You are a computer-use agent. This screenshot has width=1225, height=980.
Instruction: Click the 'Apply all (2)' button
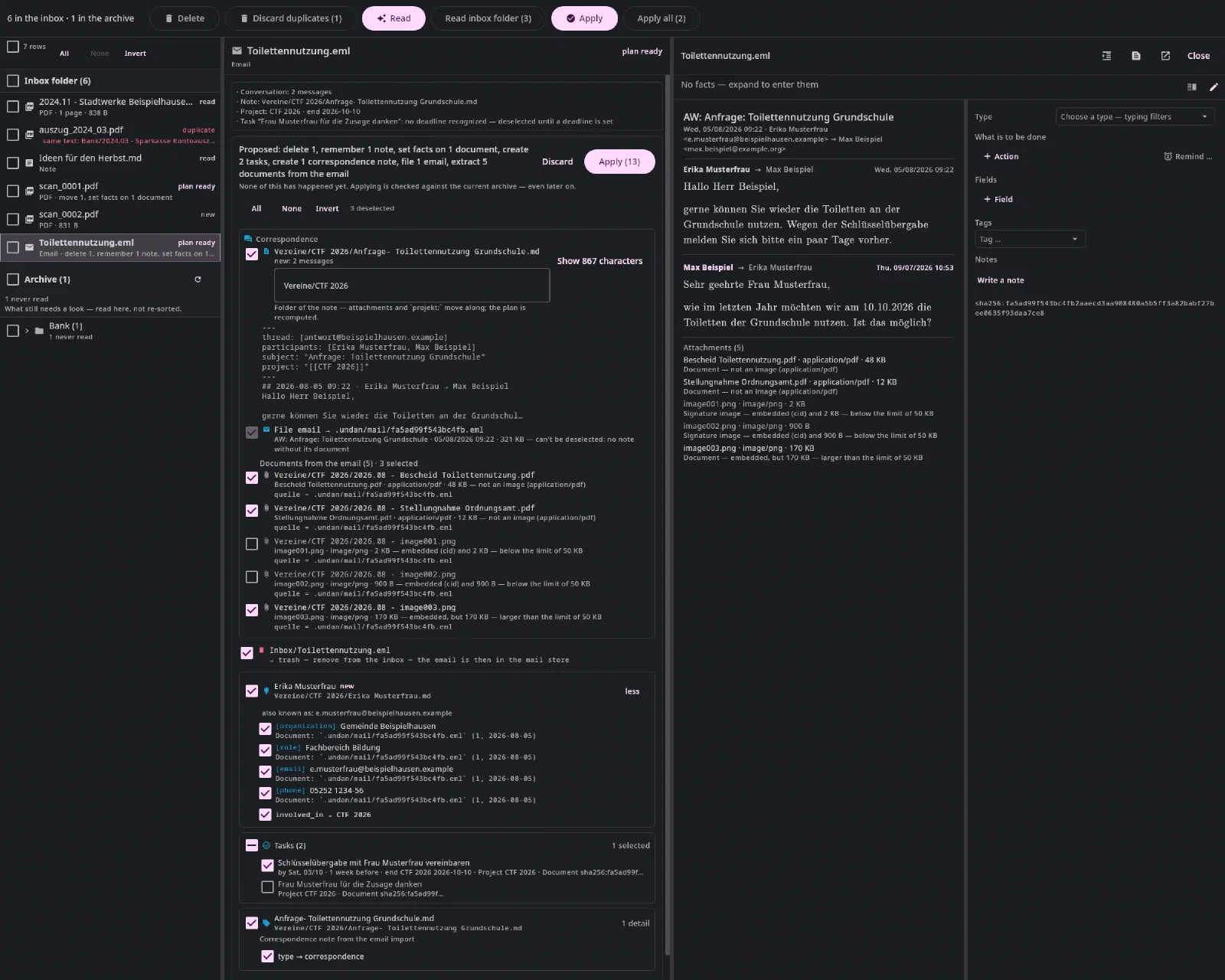(661, 18)
